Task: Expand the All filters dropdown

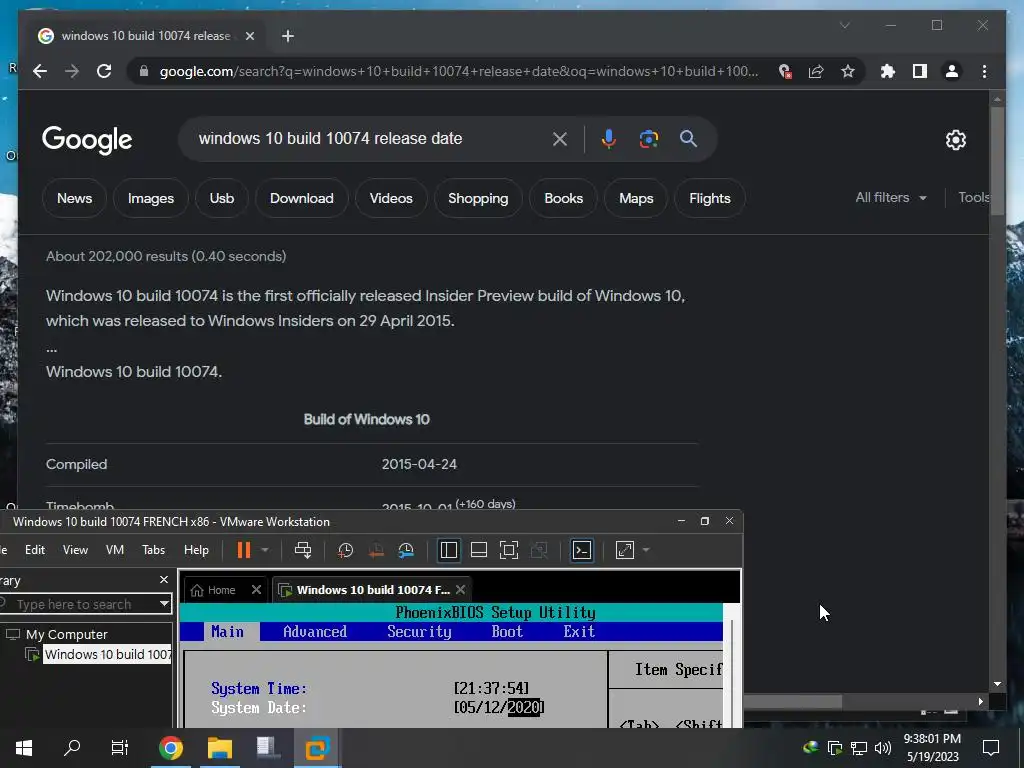Action: click(x=891, y=197)
